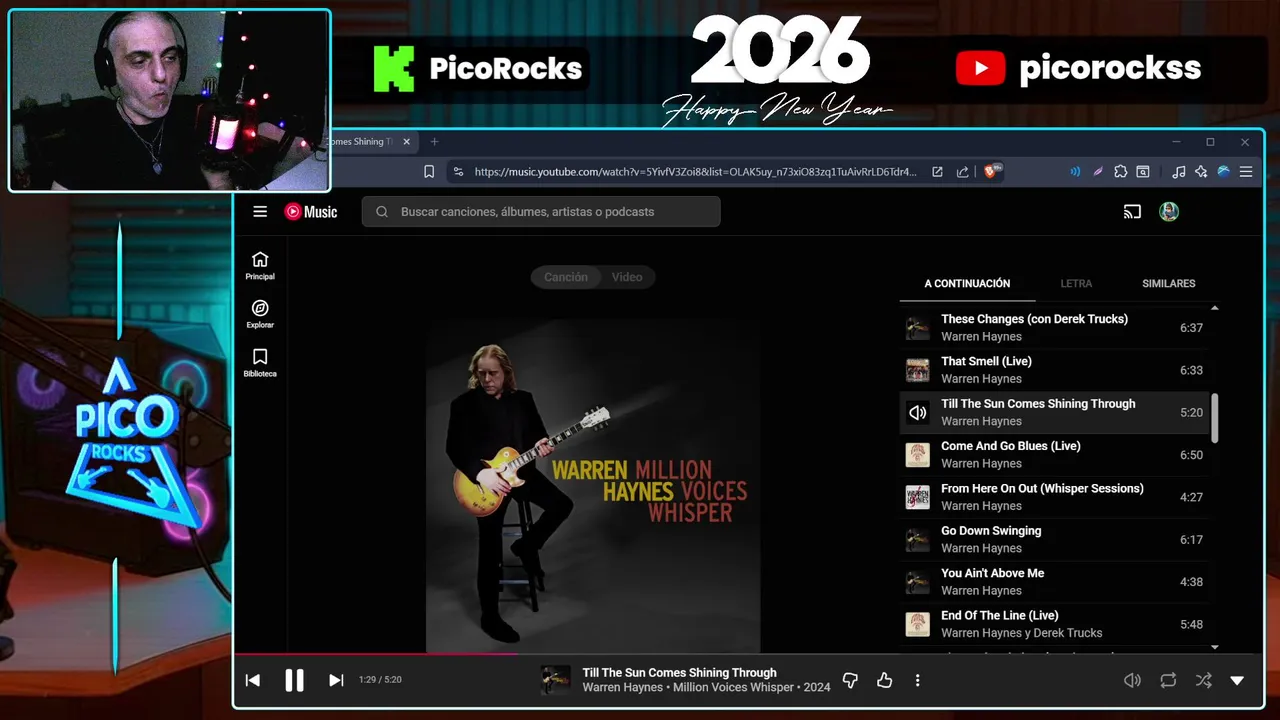Screen dimensions: 1280x720
Task: Open the LETRA tab
Action: 1076,283
